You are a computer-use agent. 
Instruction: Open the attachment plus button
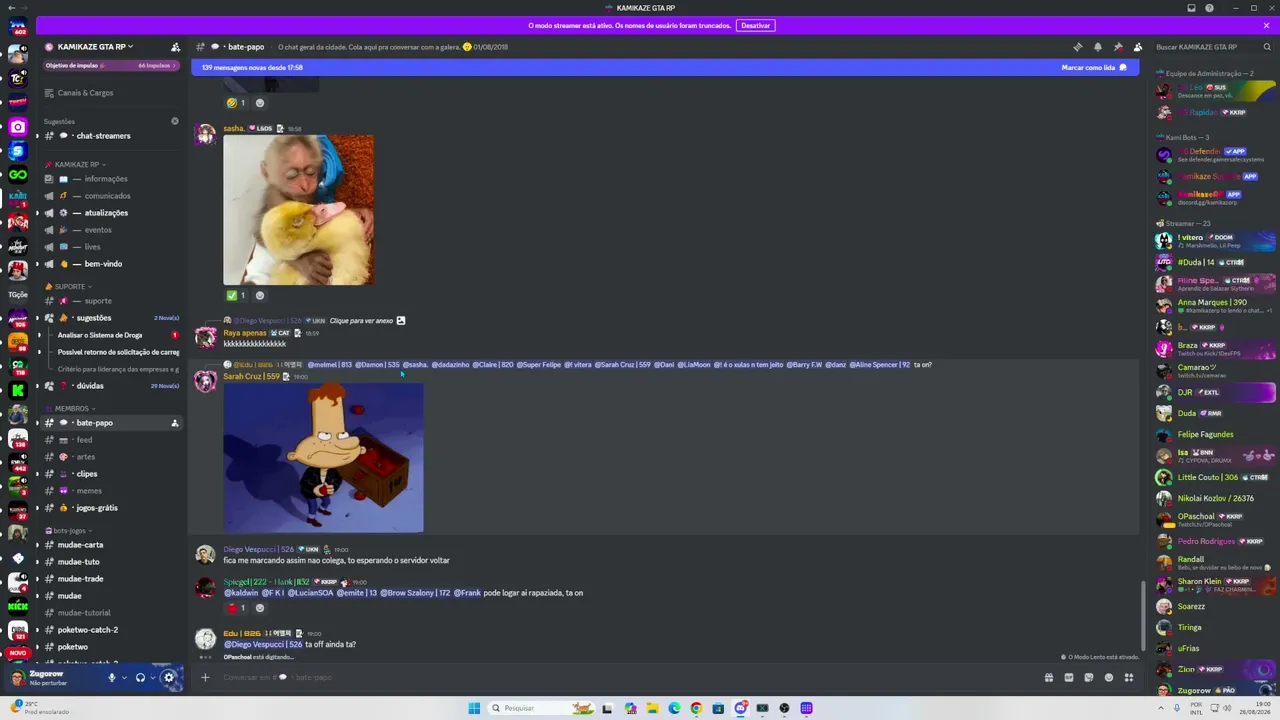pos(205,677)
